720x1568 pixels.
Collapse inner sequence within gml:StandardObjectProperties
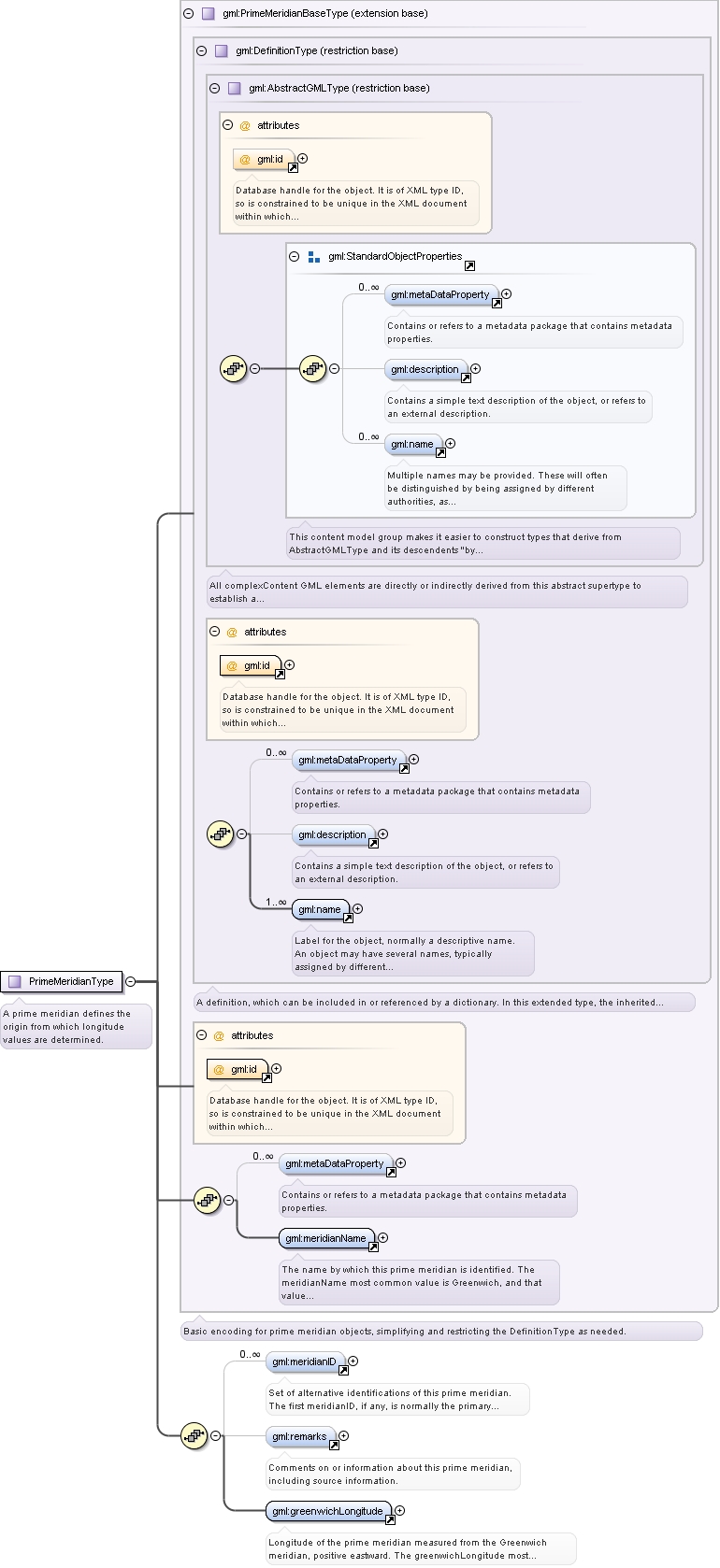coord(334,368)
